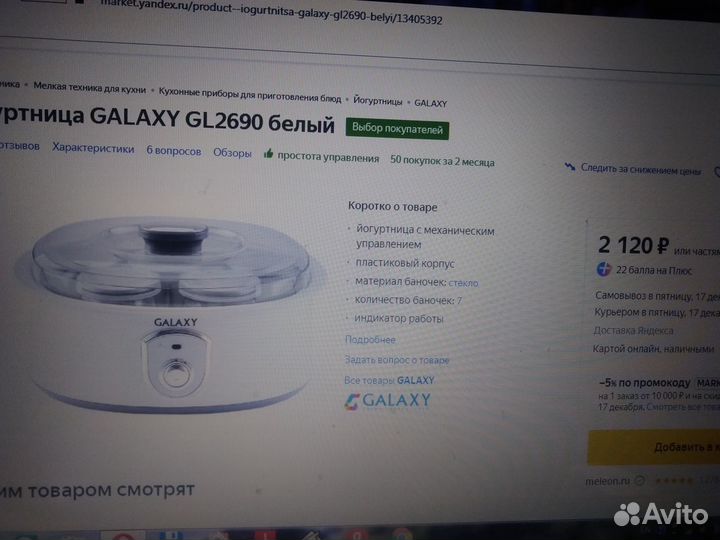Open Все товары GALAXY link
720x540 pixels.
[x=389, y=380]
